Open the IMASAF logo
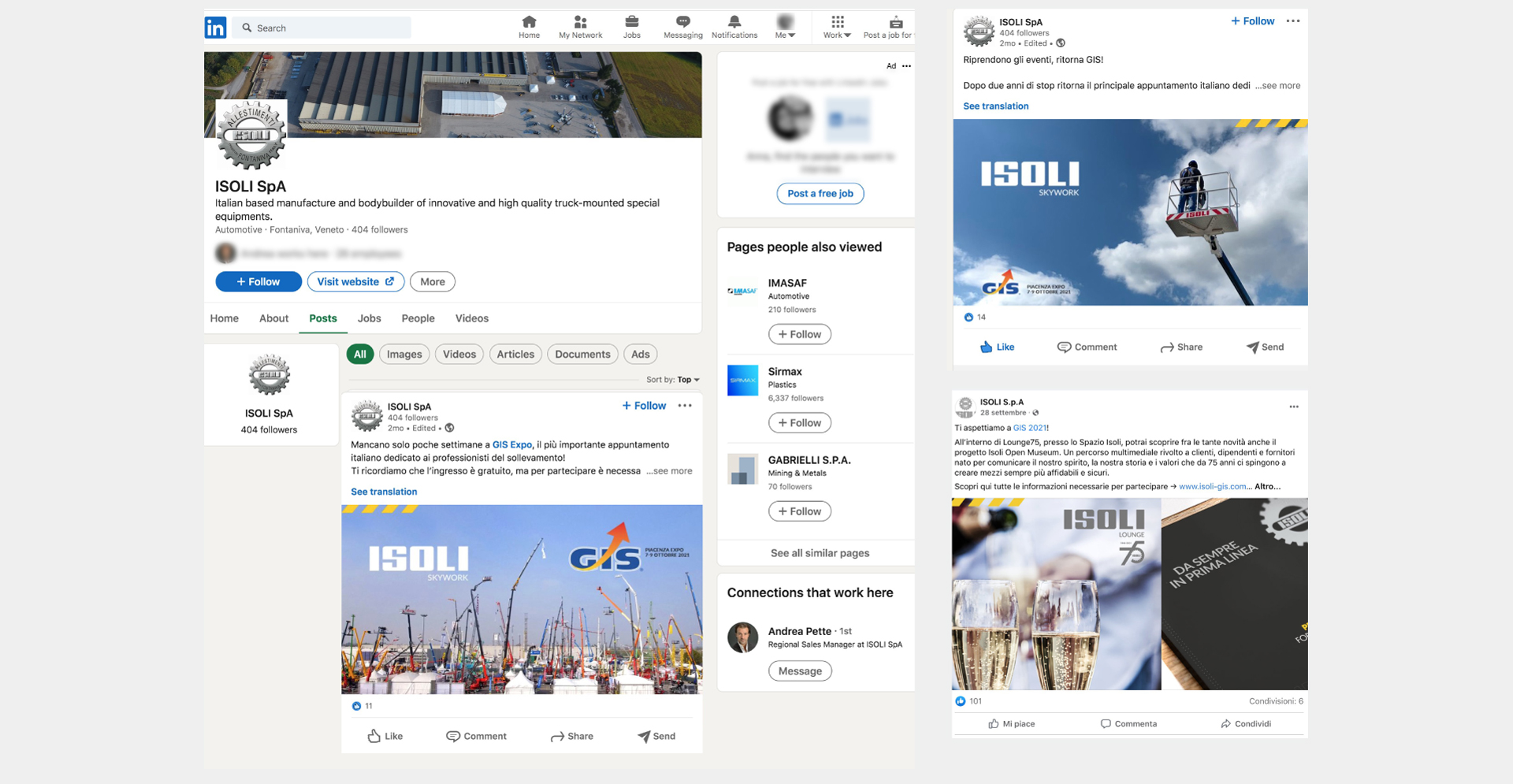Viewport: 1513px width, 784px height. 742,292
